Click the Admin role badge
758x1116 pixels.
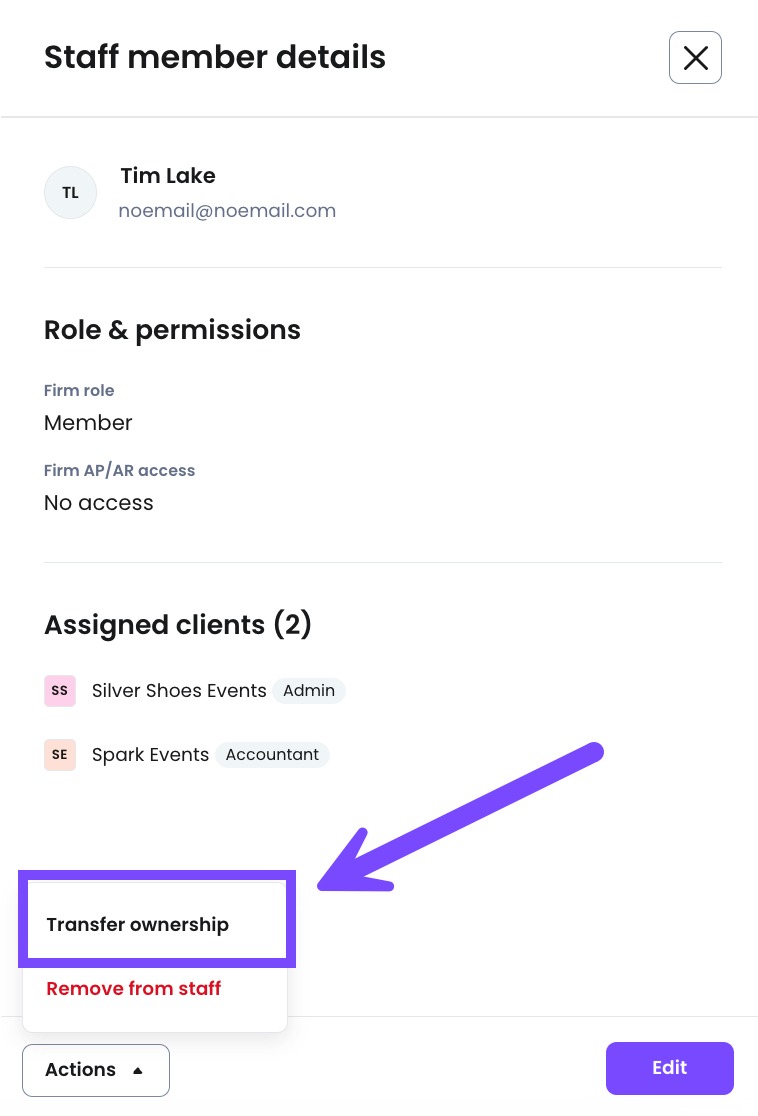point(309,690)
